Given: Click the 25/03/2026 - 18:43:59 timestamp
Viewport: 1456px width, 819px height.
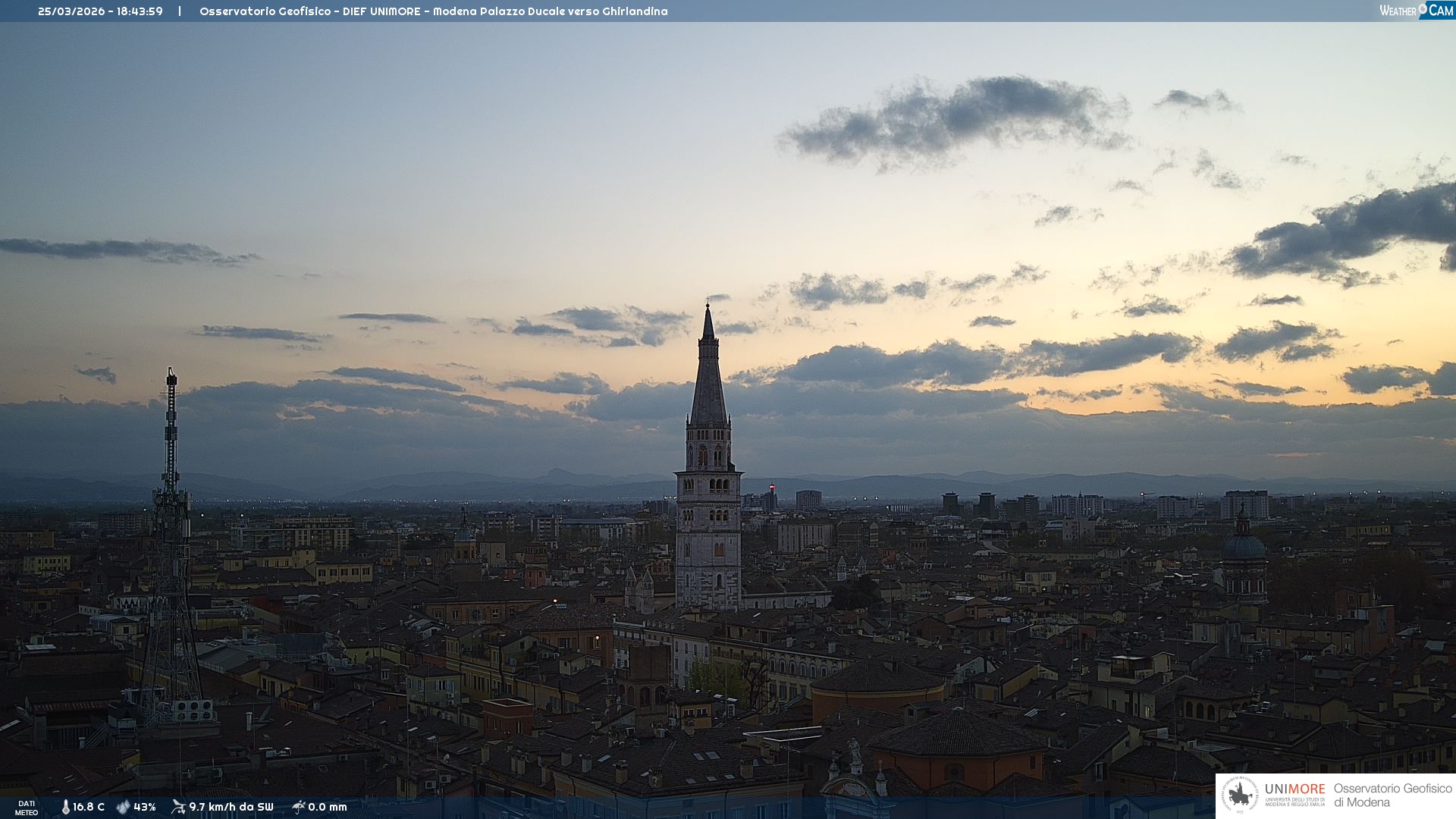Looking at the screenshot, I should click(100, 11).
